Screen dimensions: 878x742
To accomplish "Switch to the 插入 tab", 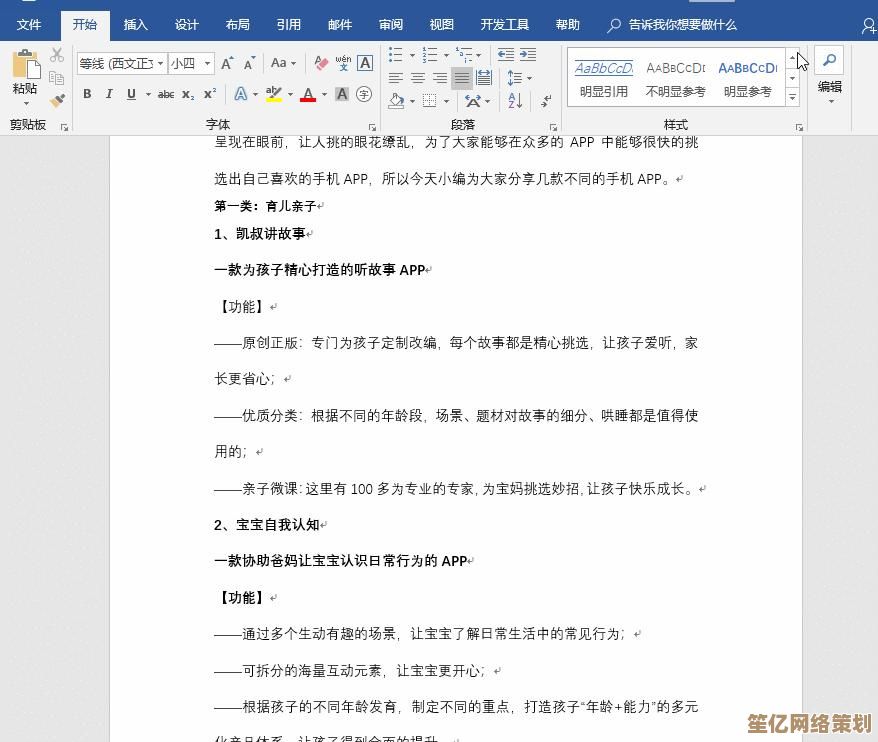I will click(136, 25).
